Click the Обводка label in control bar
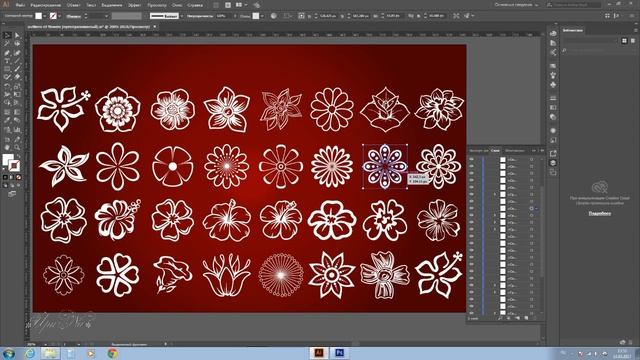 [73, 16]
